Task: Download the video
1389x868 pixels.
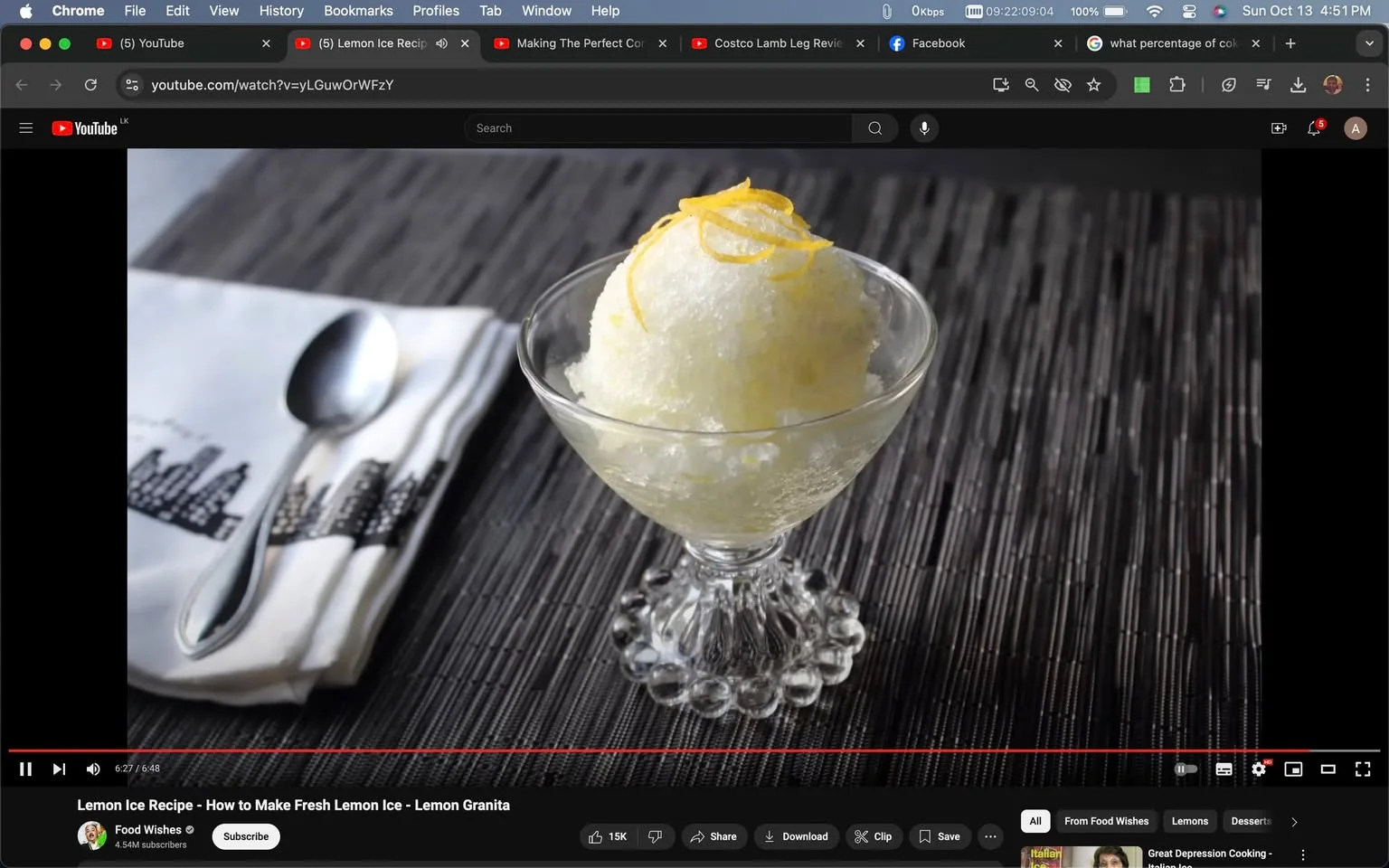Action: (x=796, y=836)
